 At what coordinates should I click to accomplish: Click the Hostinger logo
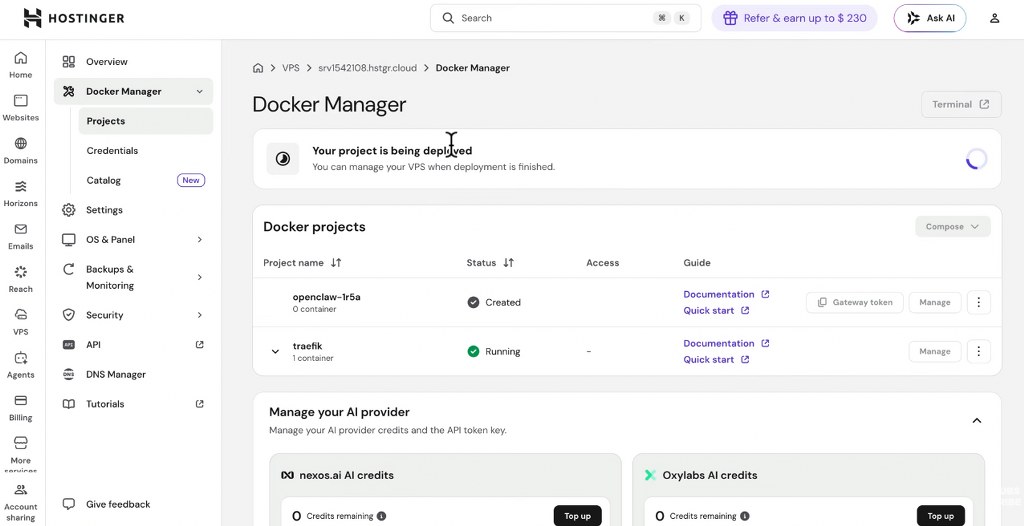[74, 18]
